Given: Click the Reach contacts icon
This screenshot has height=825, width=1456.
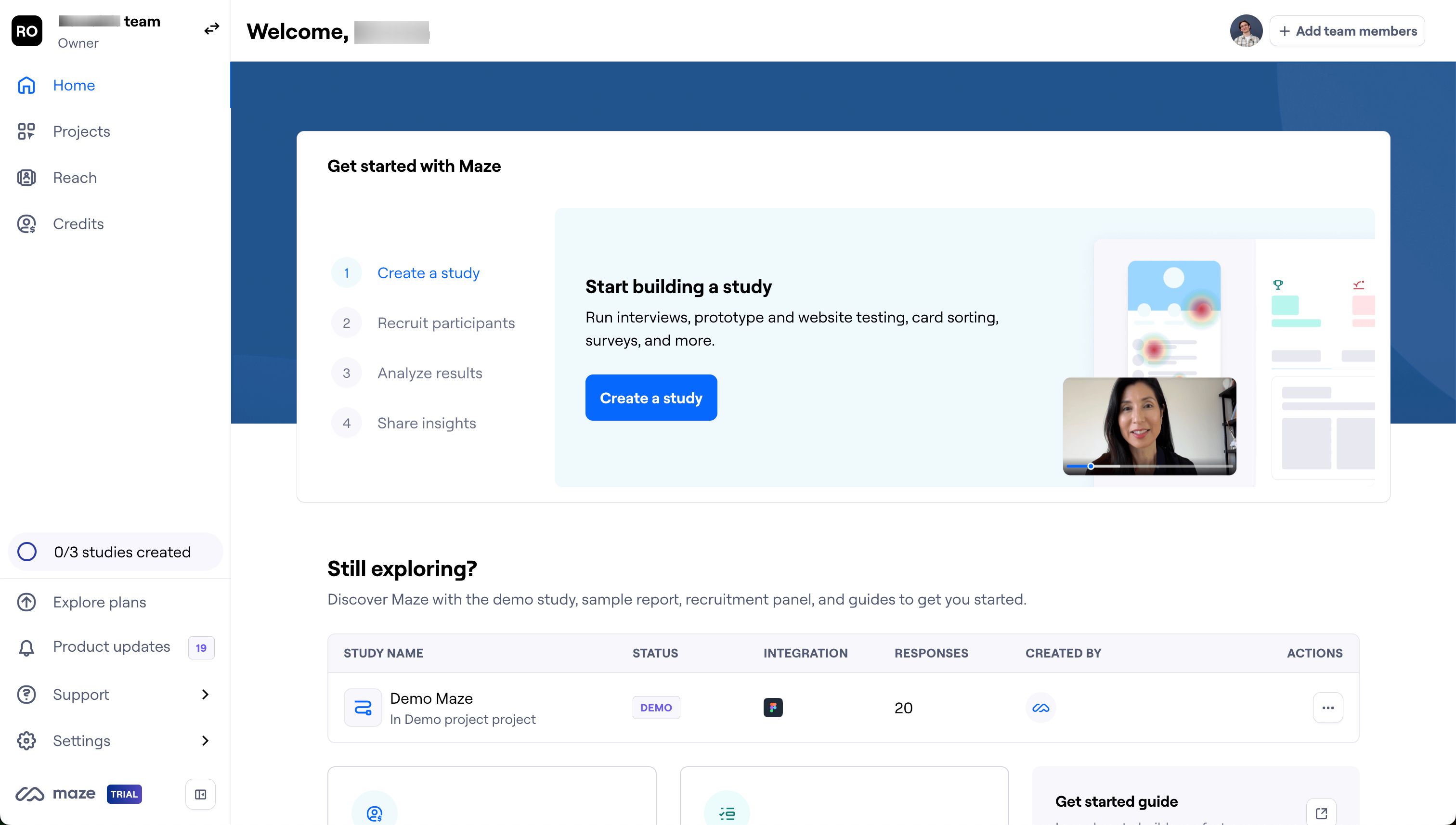Looking at the screenshot, I should click(x=26, y=177).
